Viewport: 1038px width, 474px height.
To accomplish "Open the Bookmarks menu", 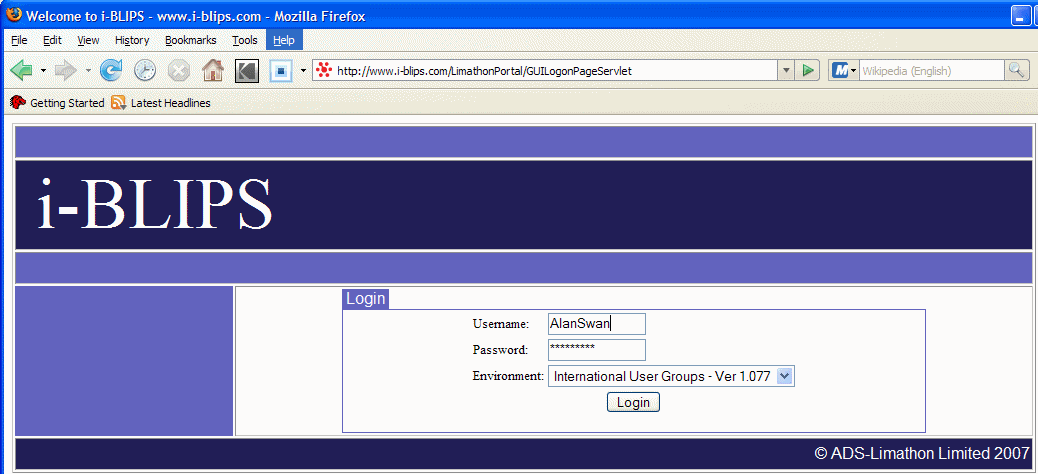I will coord(190,40).
